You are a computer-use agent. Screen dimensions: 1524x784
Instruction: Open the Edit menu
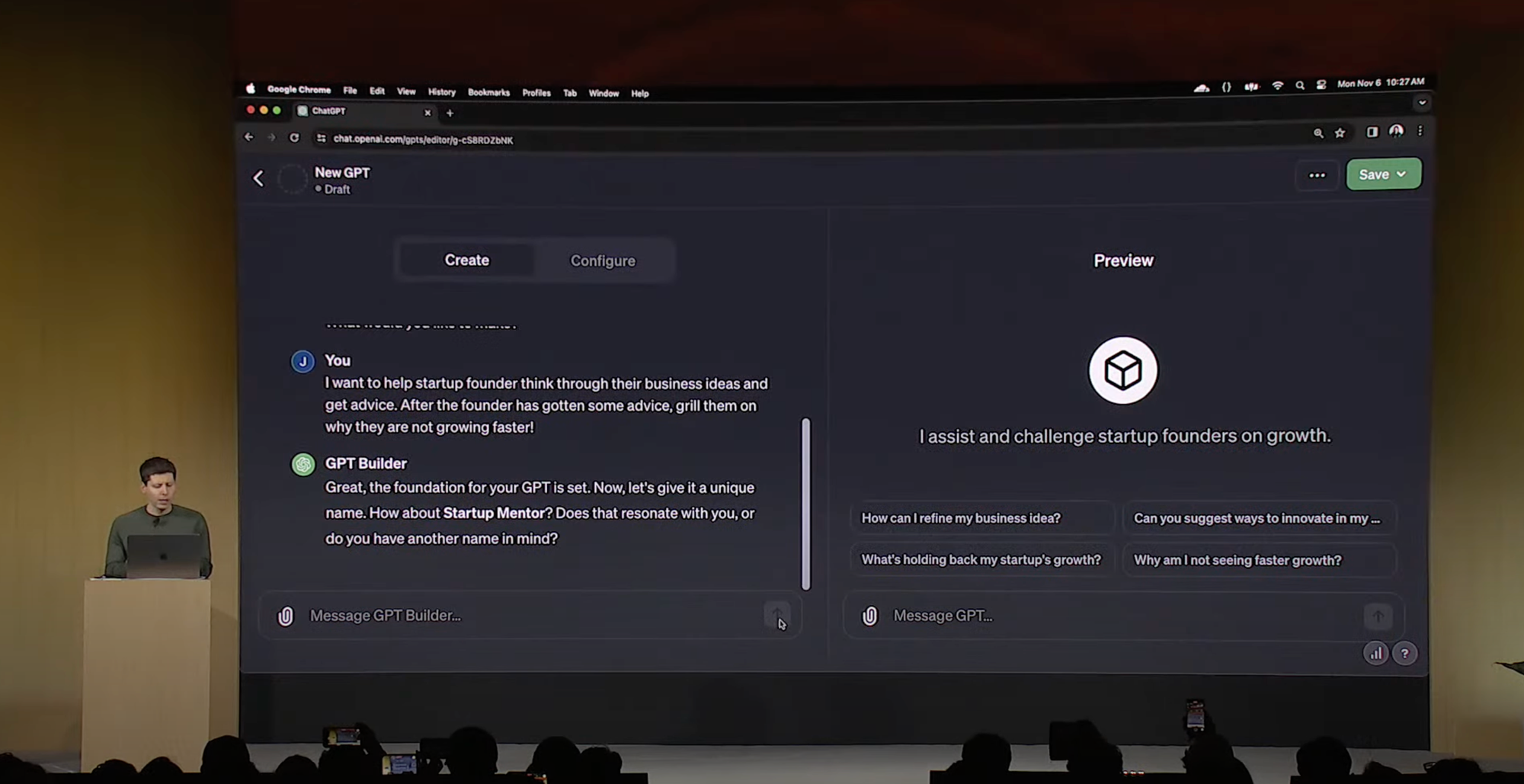pyautogui.click(x=377, y=91)
